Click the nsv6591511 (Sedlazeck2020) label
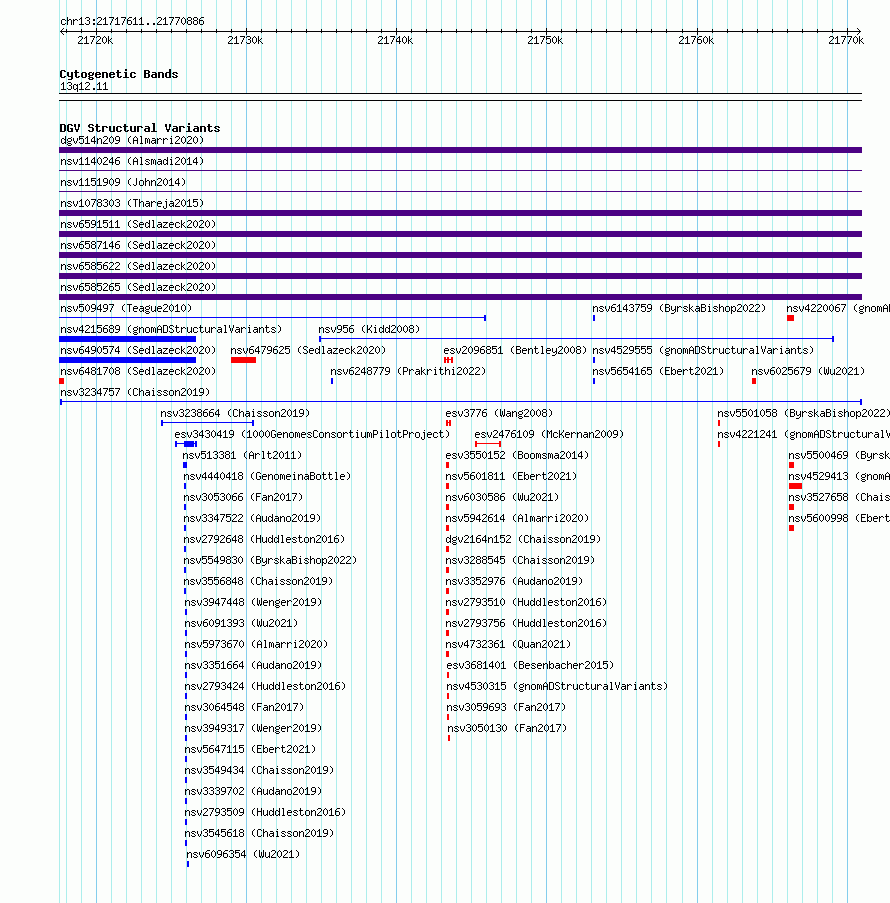Screen dimensions: 890x903 [x=138, y=224]
